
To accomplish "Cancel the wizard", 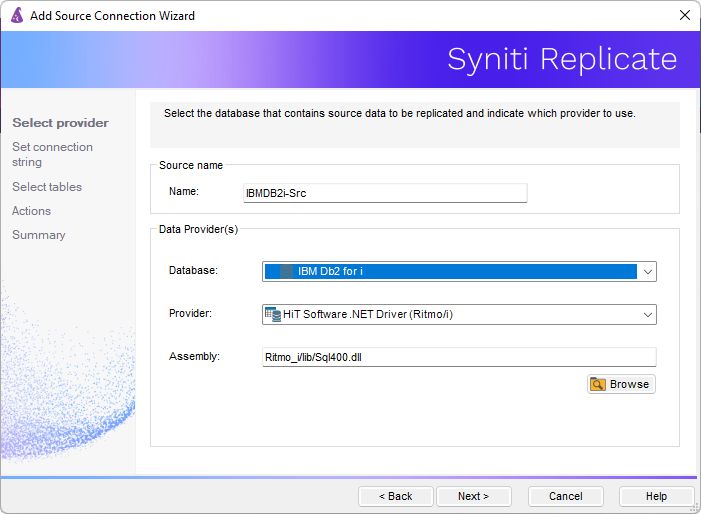I will click(566, 496).
